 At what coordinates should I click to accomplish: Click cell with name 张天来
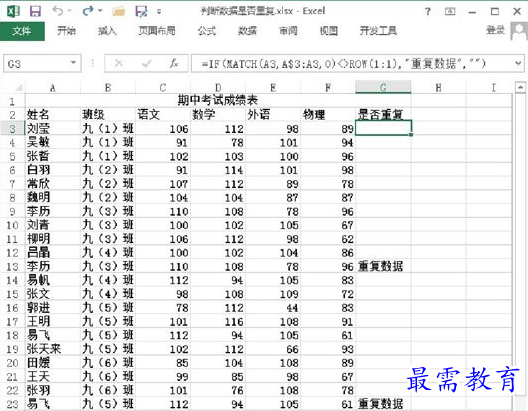point(53,349)
